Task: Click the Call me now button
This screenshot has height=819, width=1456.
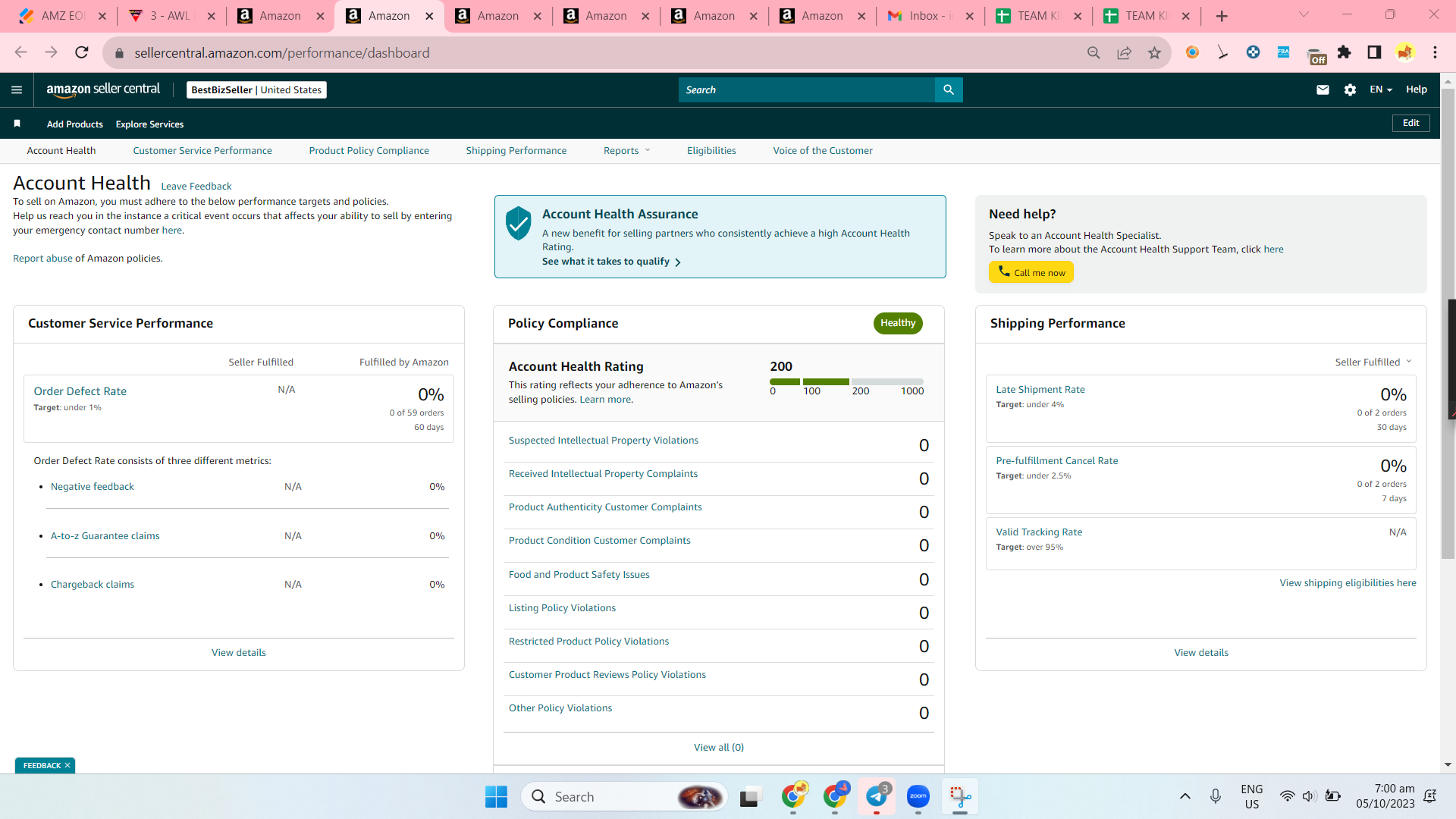Action: coord(1031,272)
